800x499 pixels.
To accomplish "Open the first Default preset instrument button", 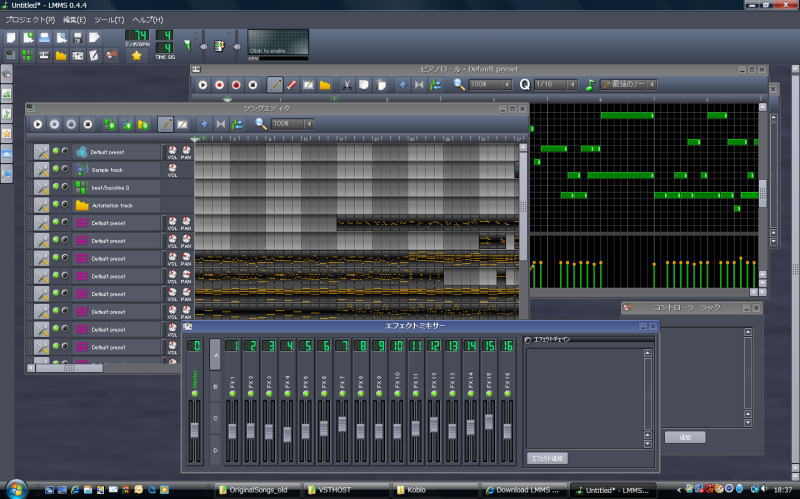I will (116, 152).
